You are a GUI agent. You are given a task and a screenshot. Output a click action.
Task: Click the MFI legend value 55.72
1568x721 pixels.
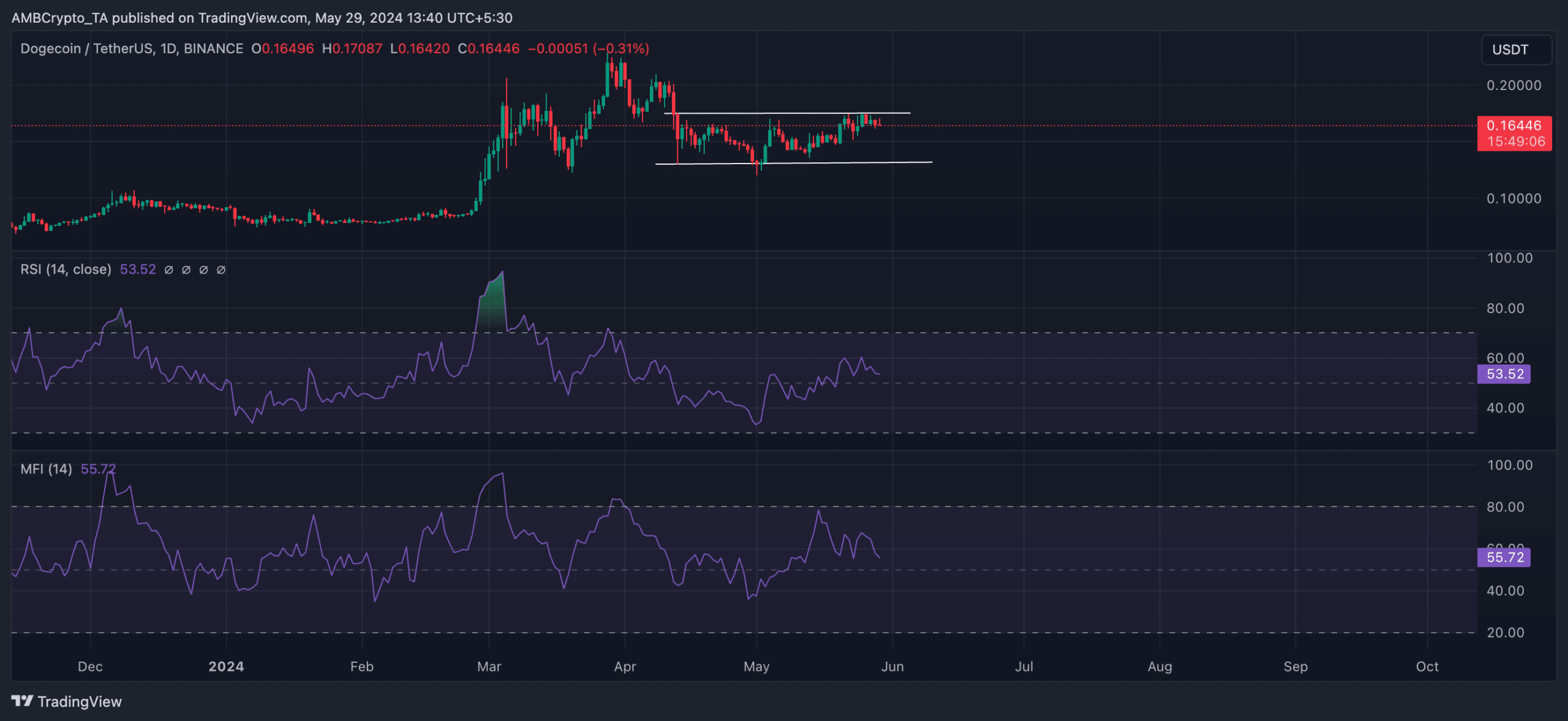coord(98,469)
